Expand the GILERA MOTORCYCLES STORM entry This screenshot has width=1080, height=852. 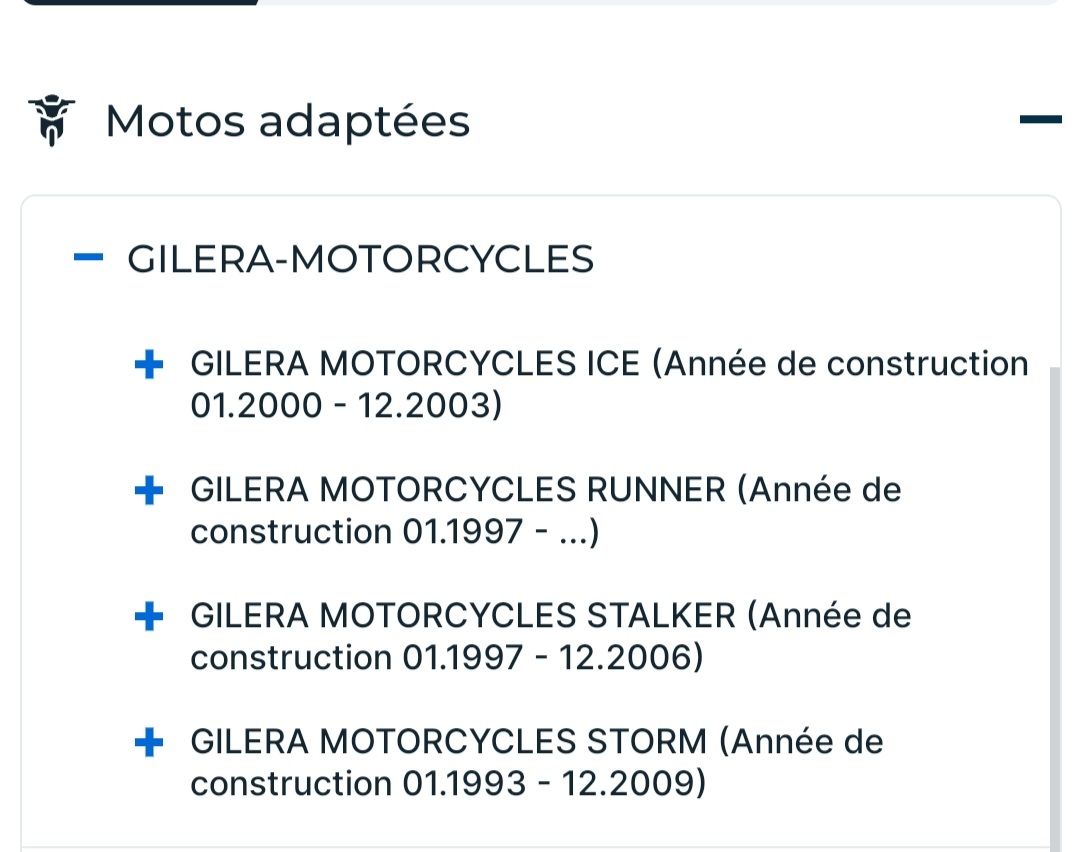[148, 743]
